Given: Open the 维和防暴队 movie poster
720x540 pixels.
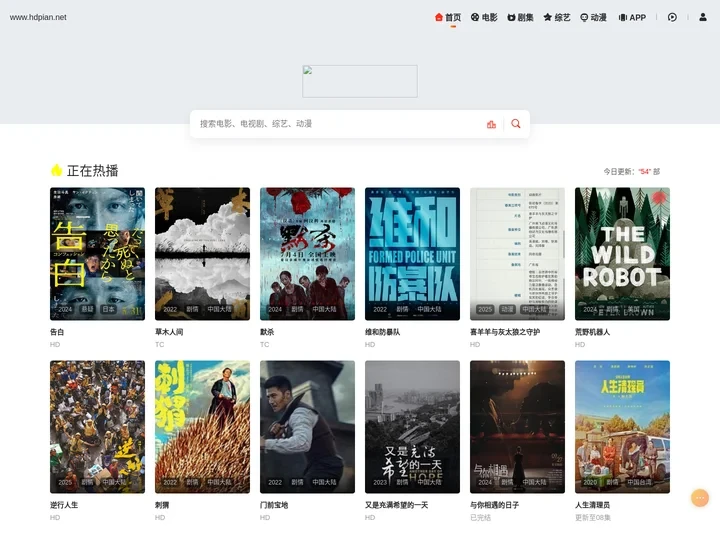Looking at the screenshot, I should click(x=412, y=253).
